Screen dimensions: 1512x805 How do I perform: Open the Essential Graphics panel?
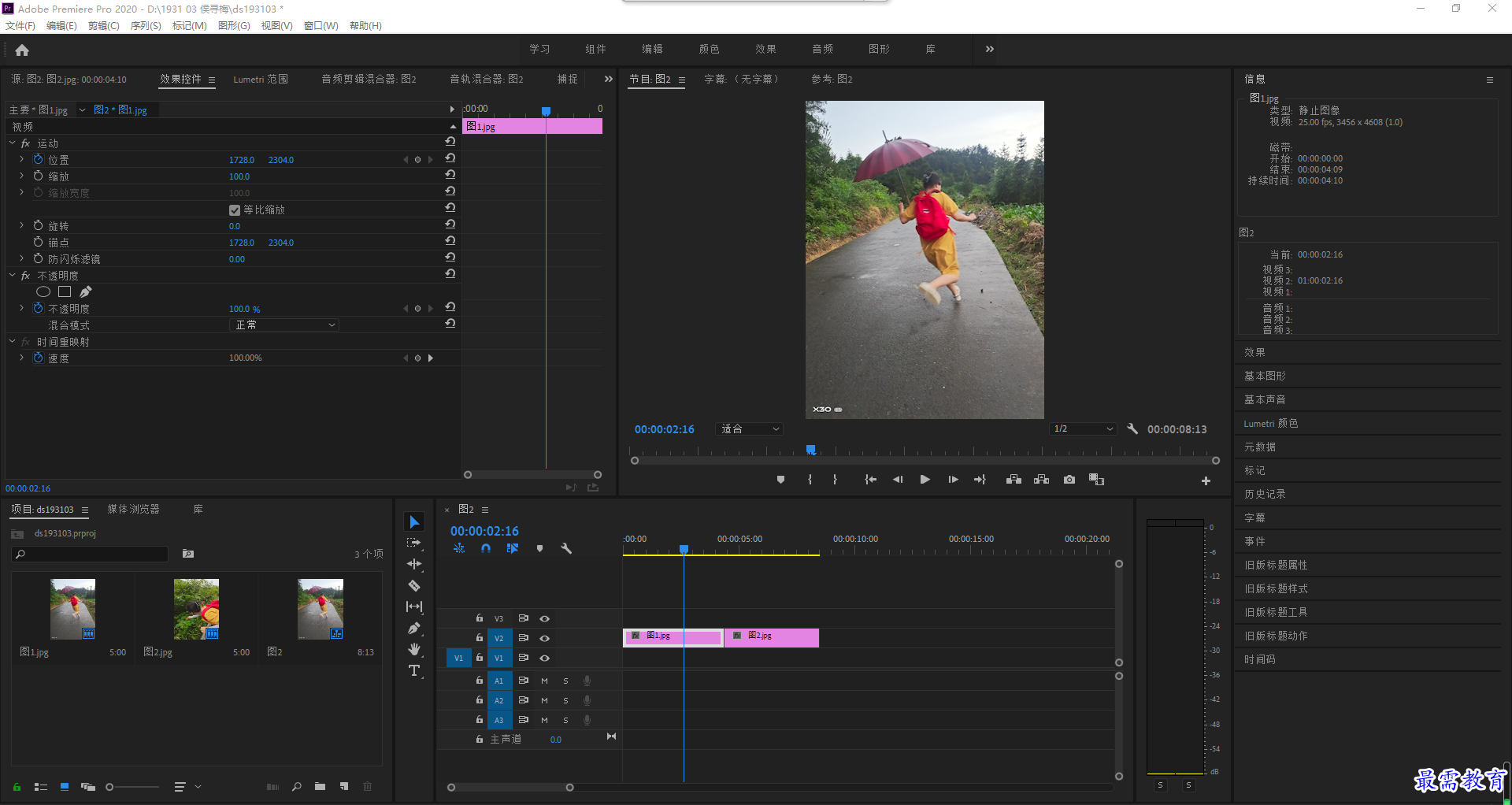pyautogui.click(x=1265, y=377)
